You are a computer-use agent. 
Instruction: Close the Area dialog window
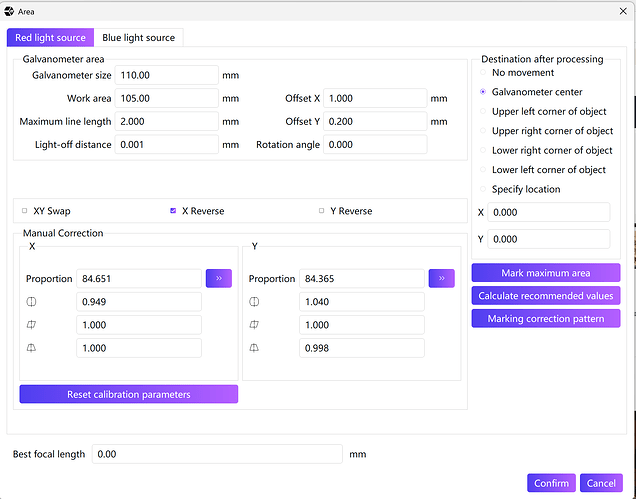[x=623, y=11]
